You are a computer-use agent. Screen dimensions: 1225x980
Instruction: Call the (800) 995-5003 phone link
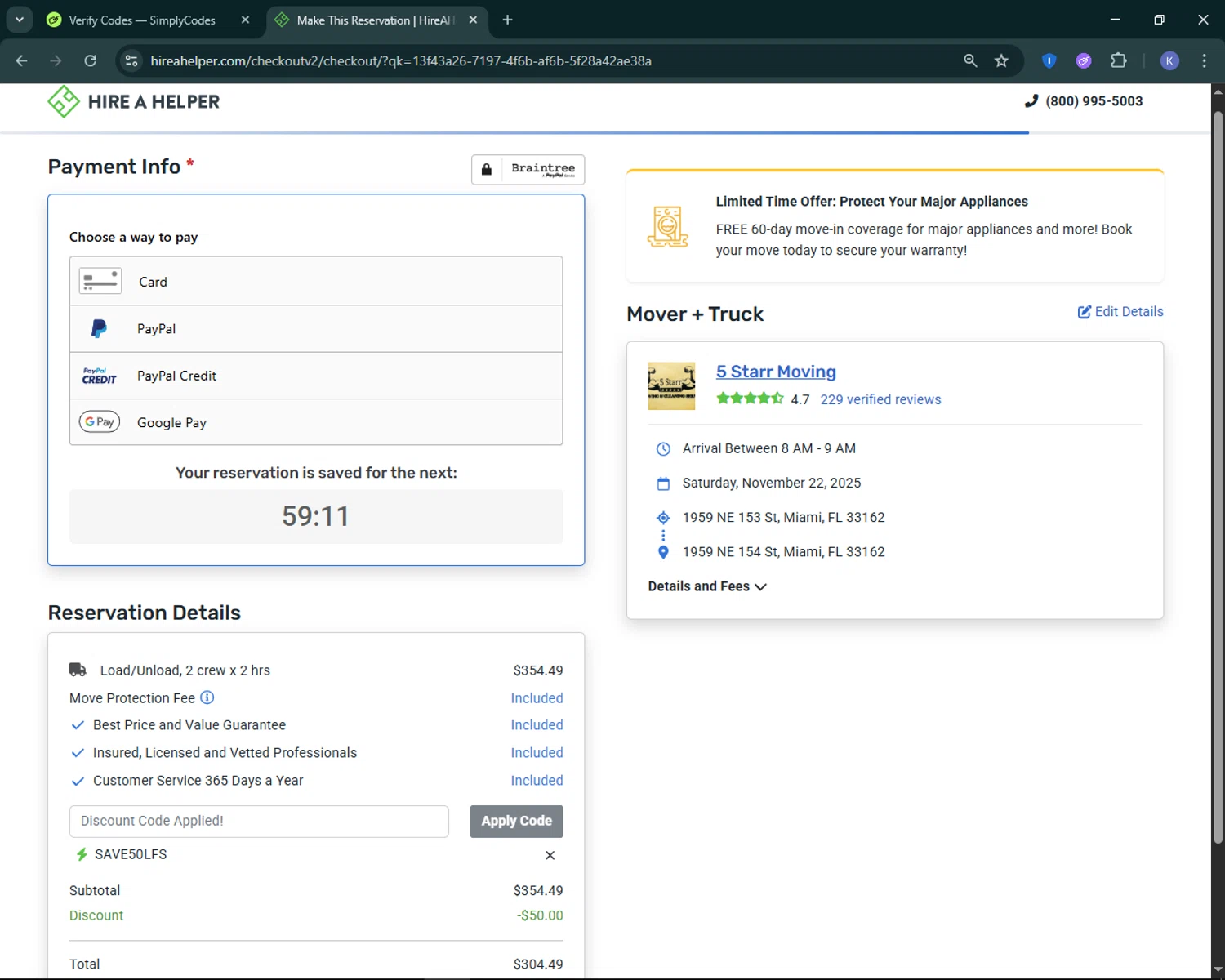click(x=1094, y=101)
